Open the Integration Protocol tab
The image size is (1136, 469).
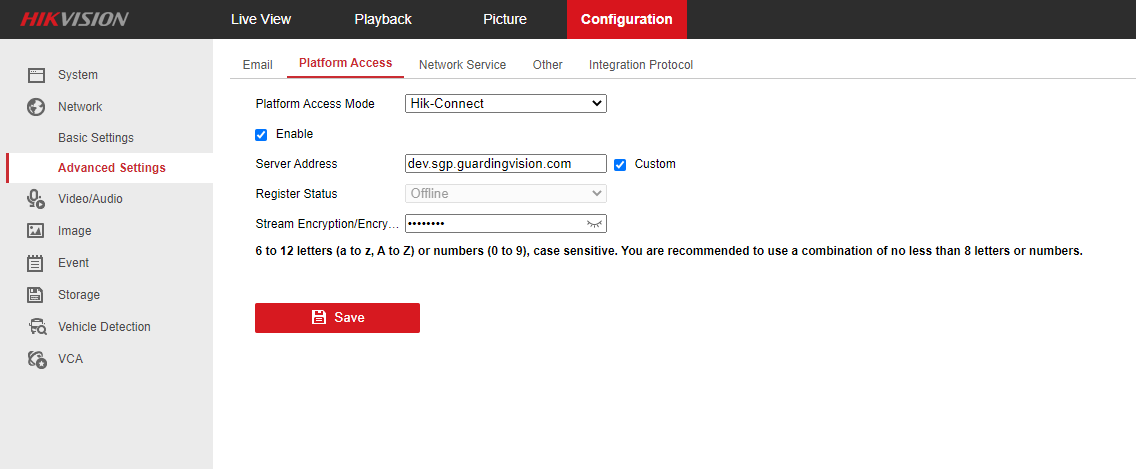(x=640, y=65)
